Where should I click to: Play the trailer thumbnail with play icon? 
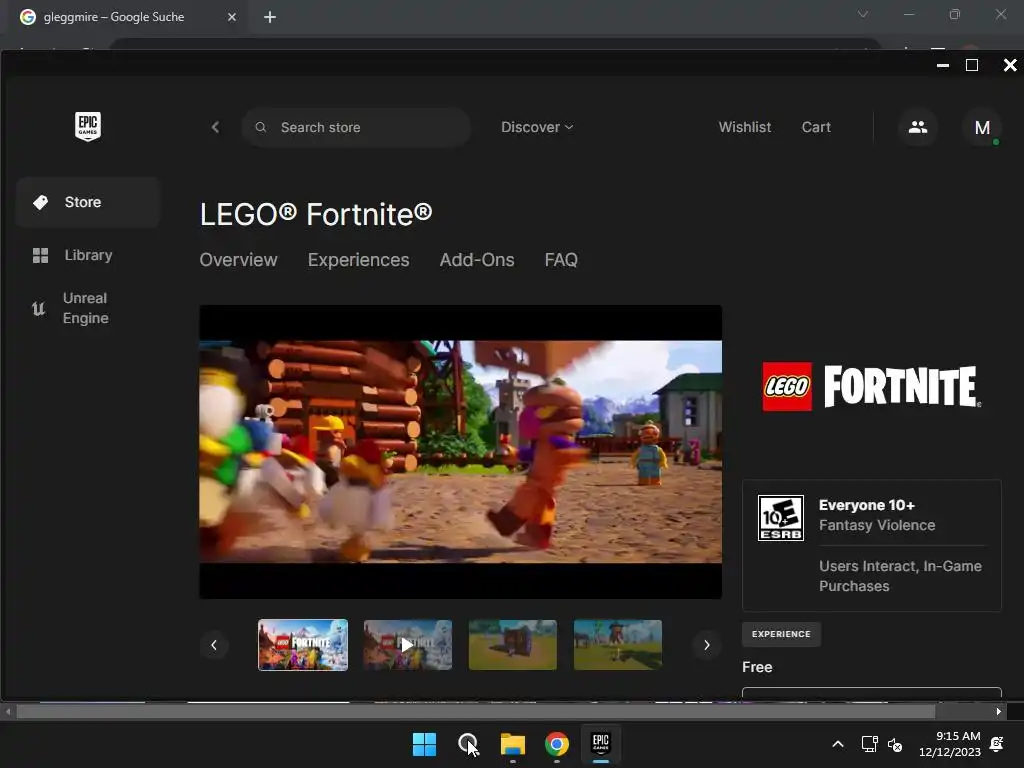408,645
